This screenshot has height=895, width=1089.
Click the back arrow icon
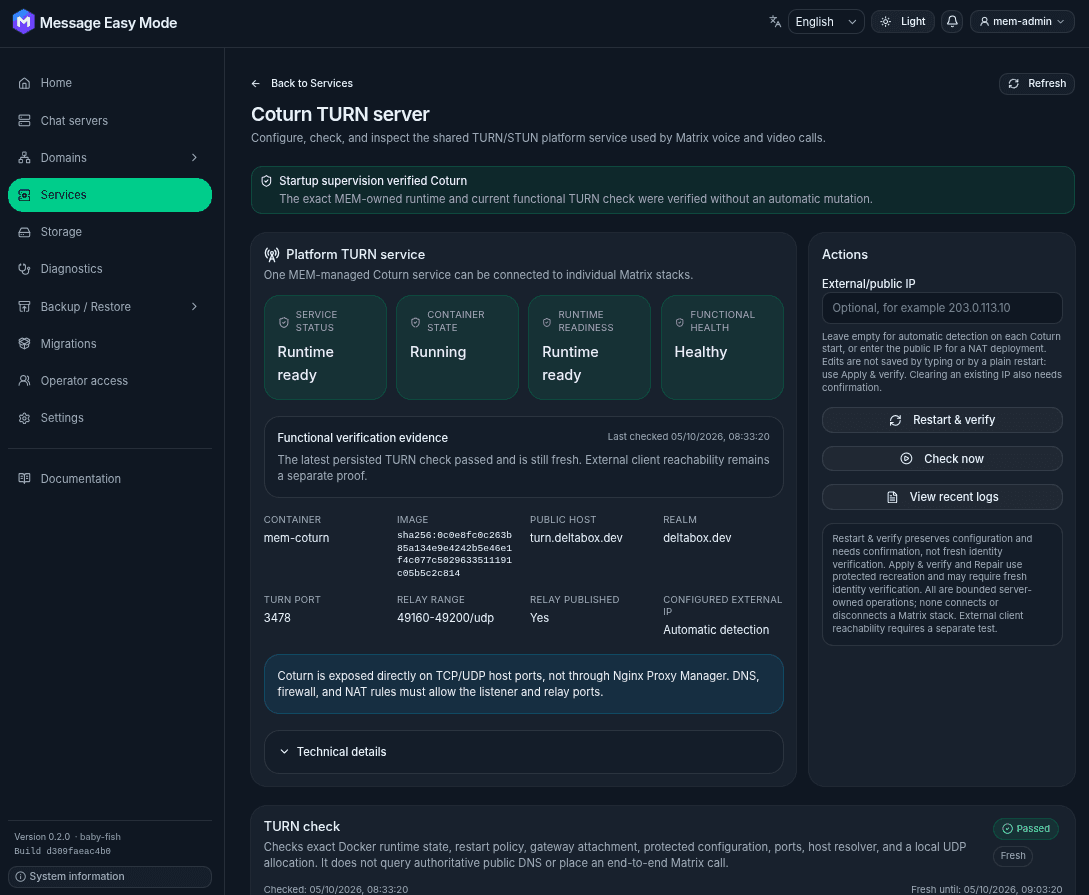(256, 83)
